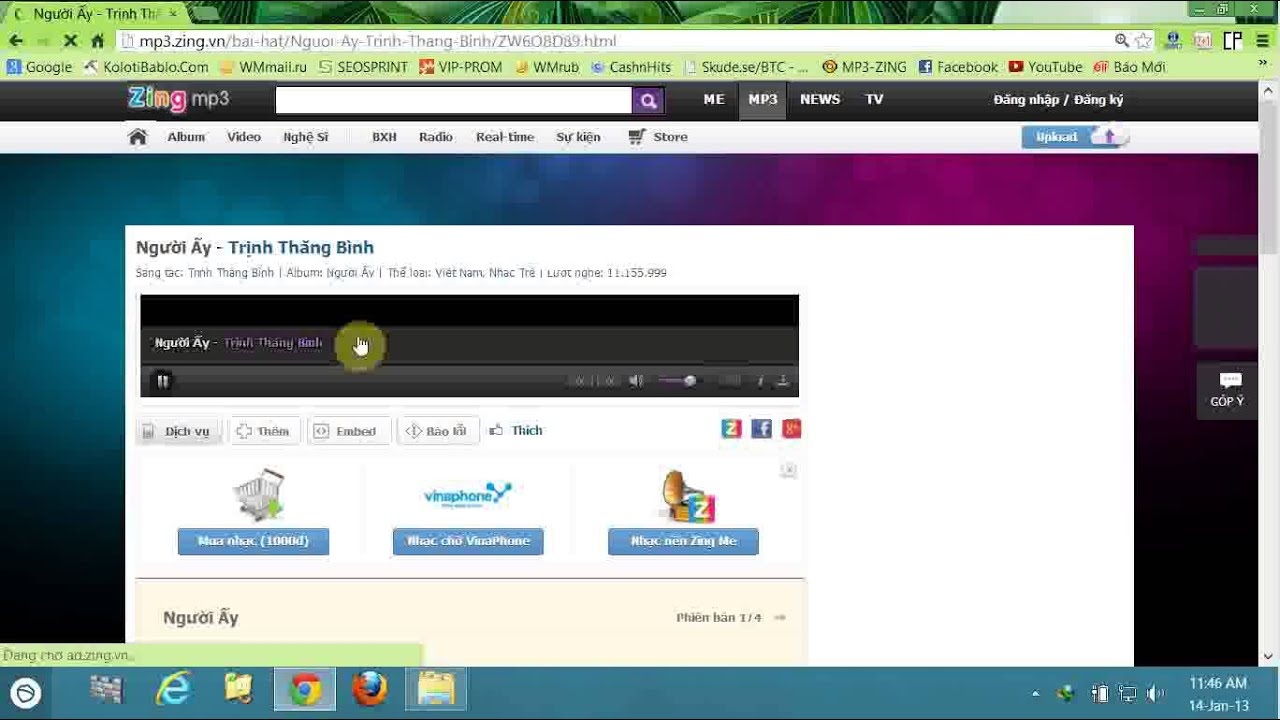Click Mua nhạc (1000đ) button

point(253,541)
